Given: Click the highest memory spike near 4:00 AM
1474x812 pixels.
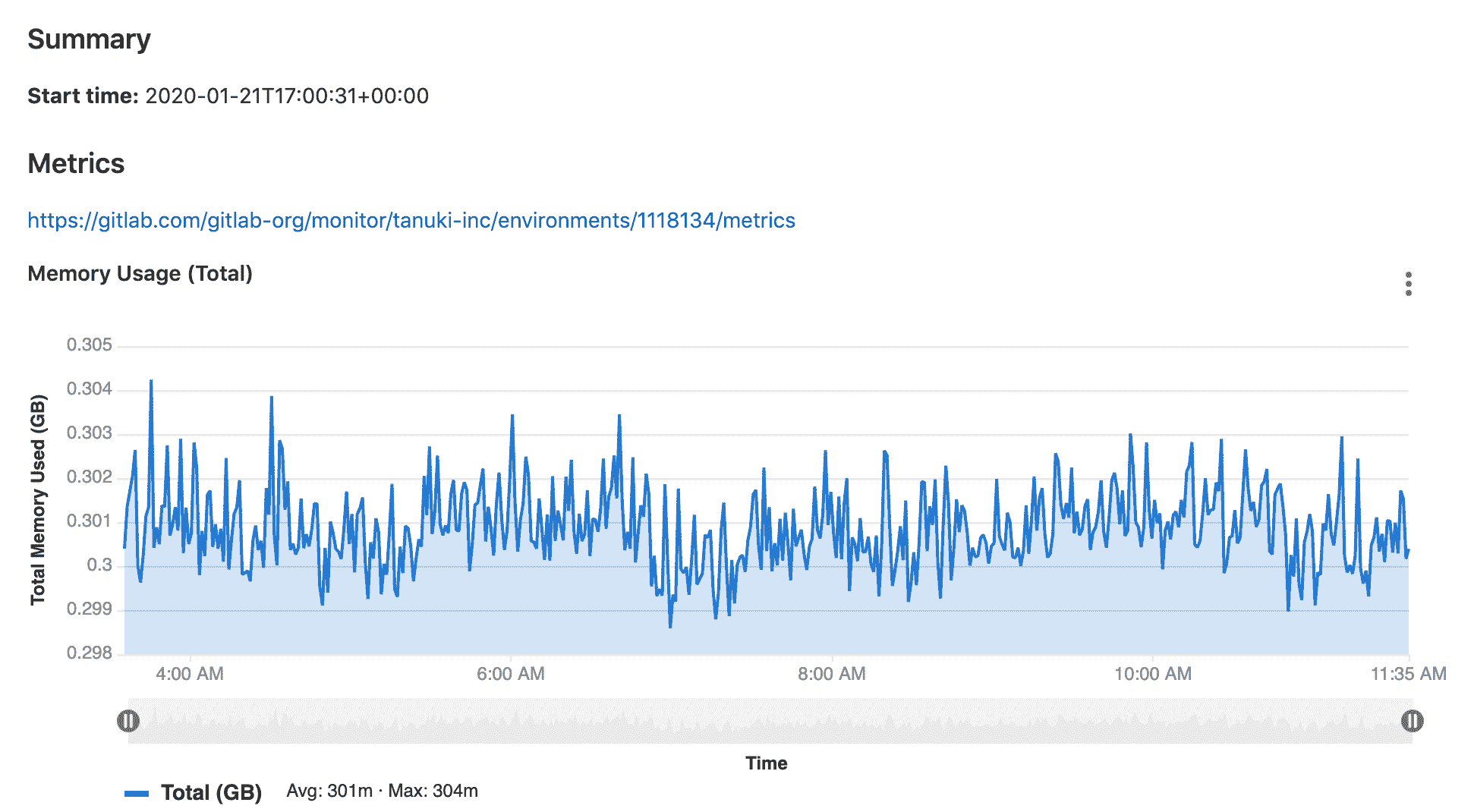Looking at the screenshot, I should tap(152, 379).
